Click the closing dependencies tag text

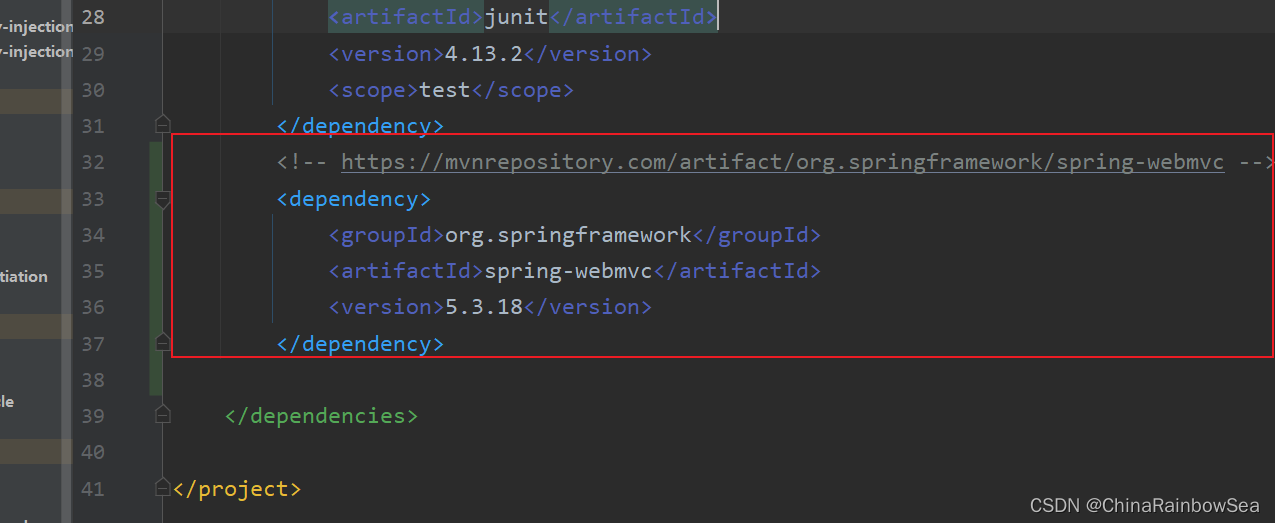322,415
